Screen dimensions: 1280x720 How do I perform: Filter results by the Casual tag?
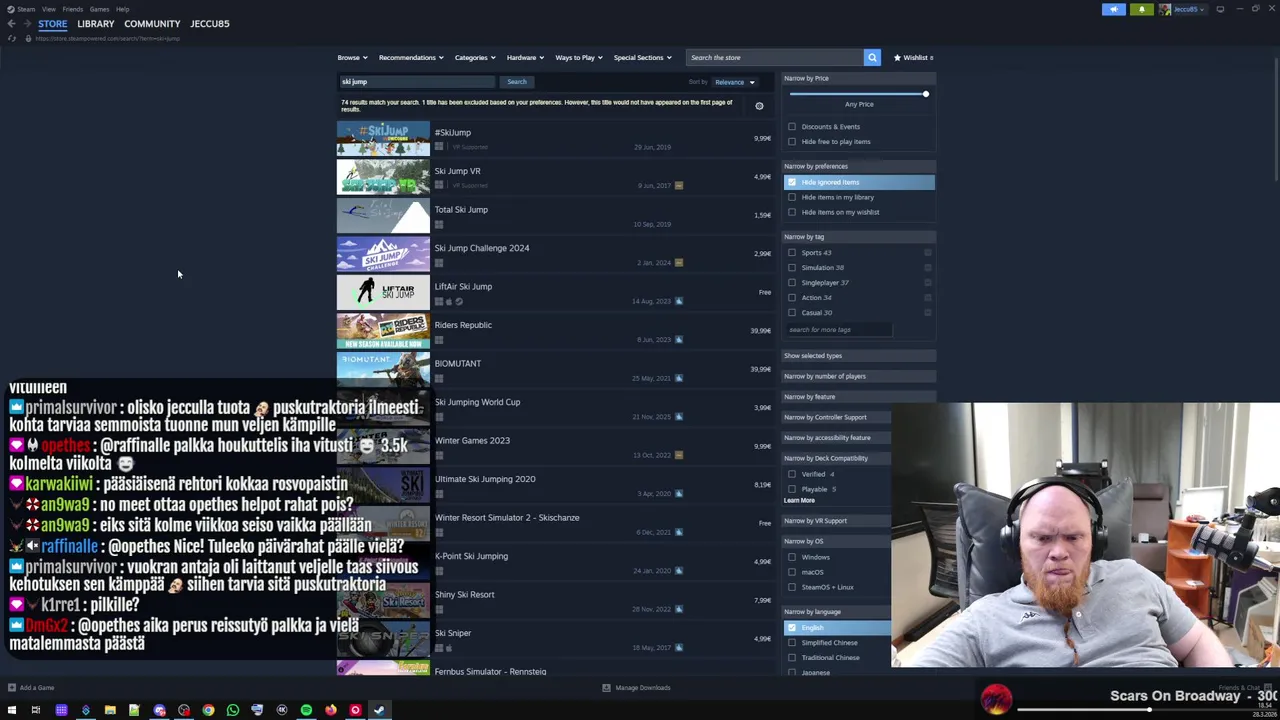[x=792, y=312]
